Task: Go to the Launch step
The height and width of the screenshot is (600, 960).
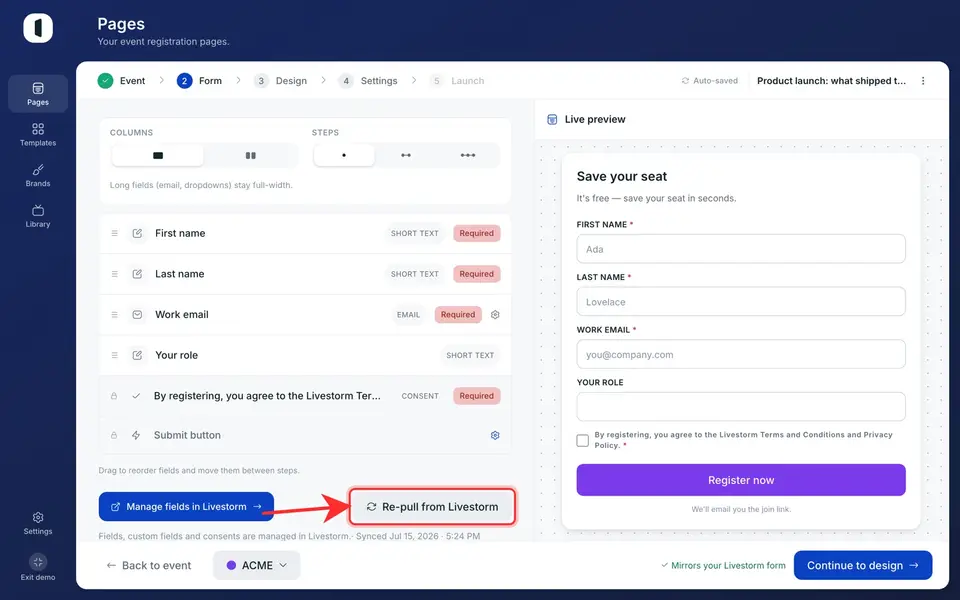Action: click(457, 81)
